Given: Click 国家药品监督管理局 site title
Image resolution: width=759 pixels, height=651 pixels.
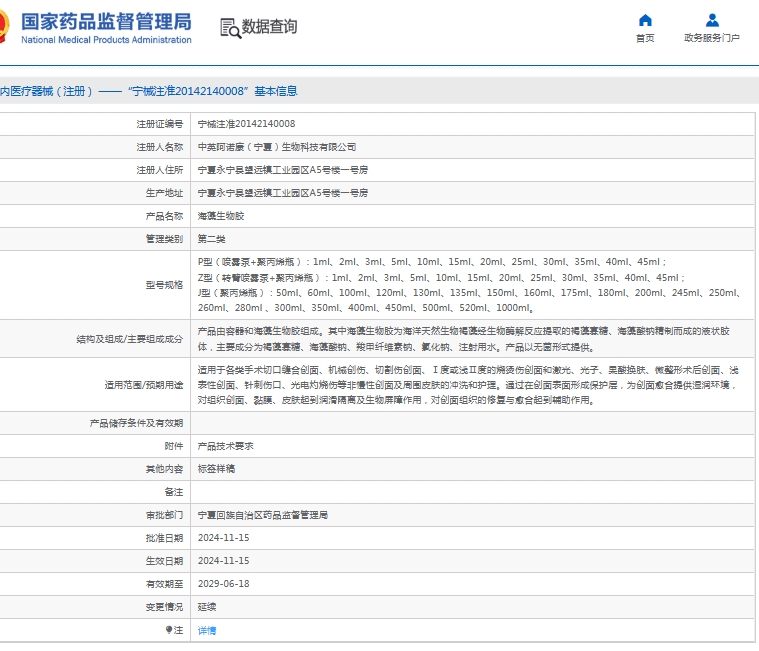Looking at the screenshot, I should pos(106,22).
